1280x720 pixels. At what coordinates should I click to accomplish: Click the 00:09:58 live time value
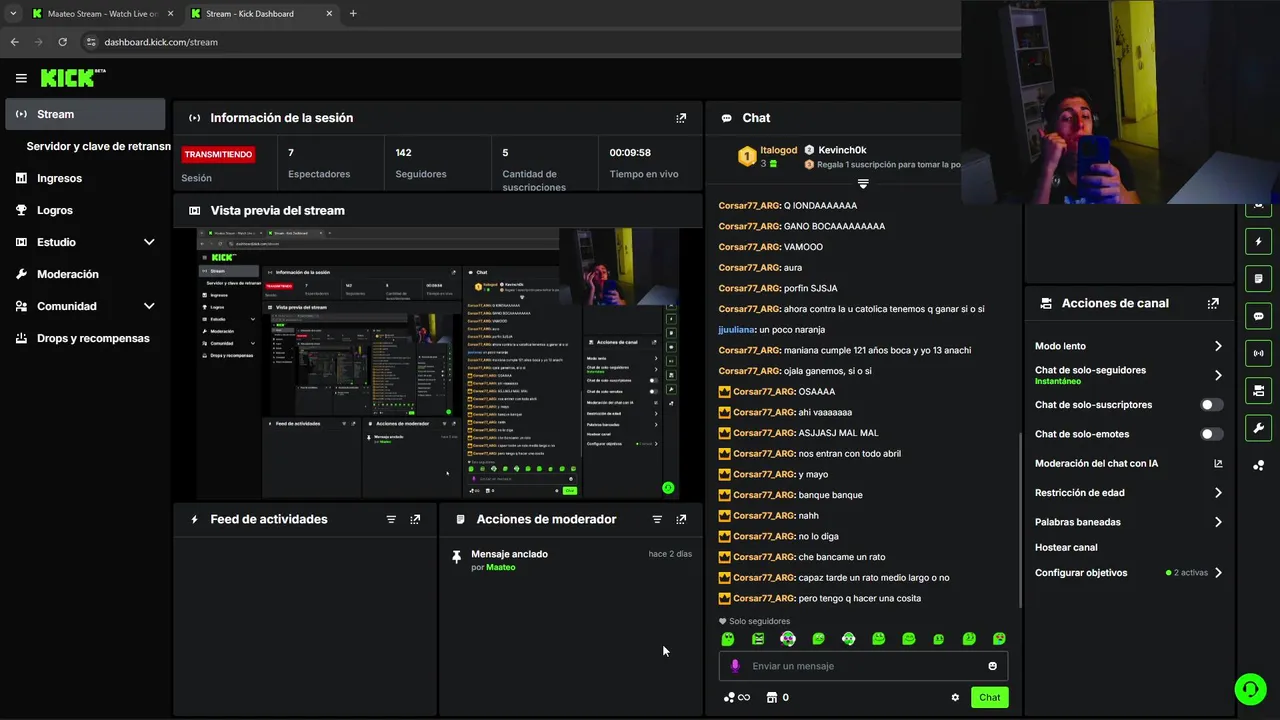coord(630,153)
